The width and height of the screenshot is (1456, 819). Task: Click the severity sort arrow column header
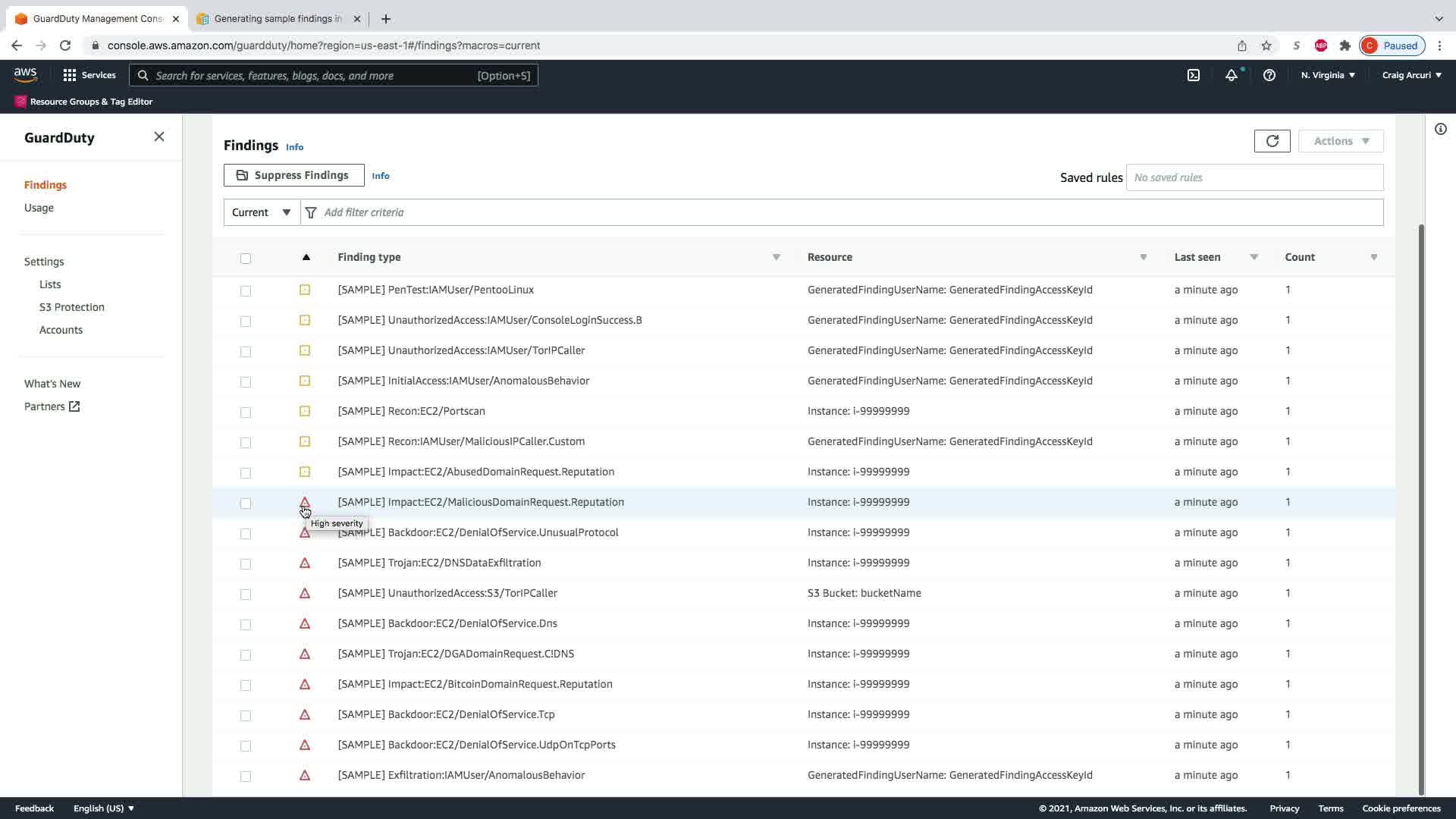click(x=306, y=257)
